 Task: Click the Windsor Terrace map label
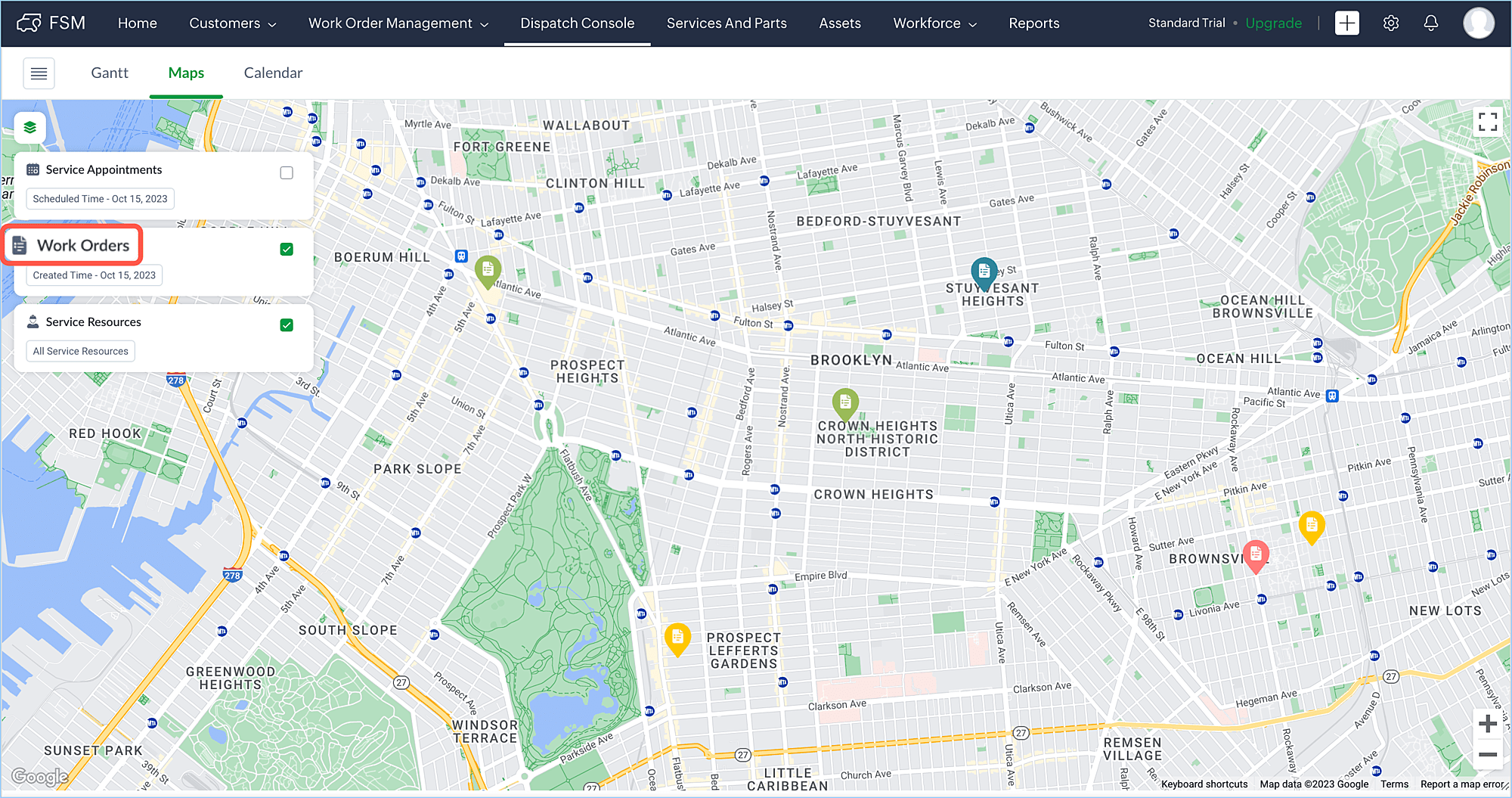(x=485, y=731)
